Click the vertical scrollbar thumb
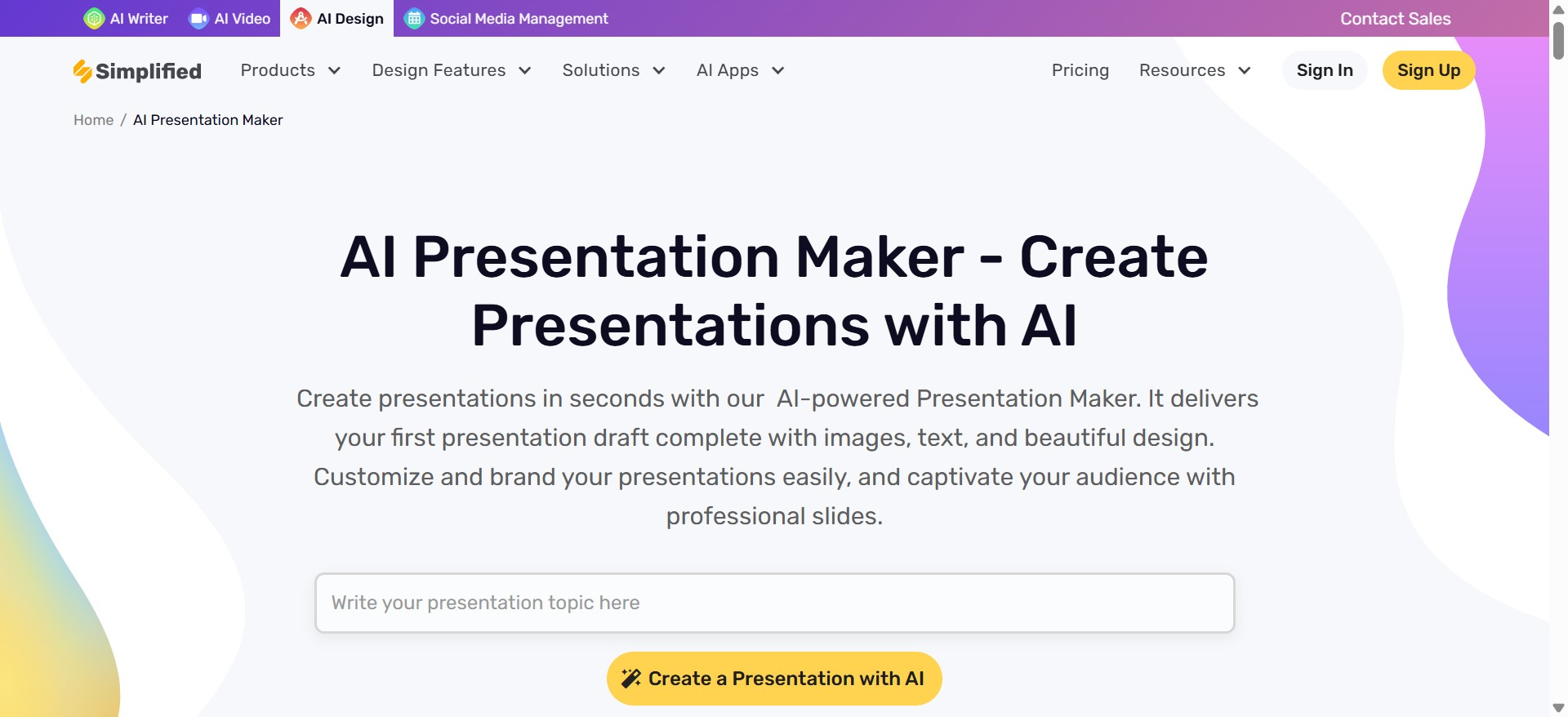 (x=1558, y=40)
